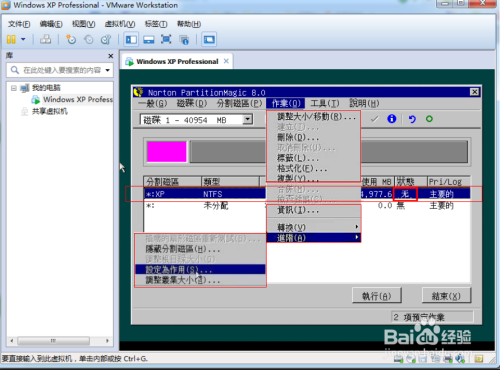The width and height of the screenshot is (500, 370).
Task: Open the 進階(A) submenu
Action: [x=314, y=238]
